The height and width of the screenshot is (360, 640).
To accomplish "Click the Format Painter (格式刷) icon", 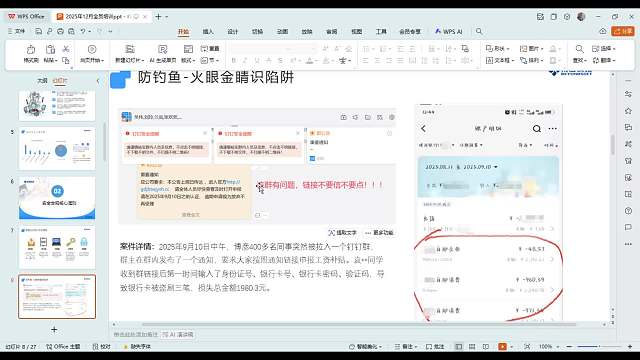I will [x=31, y=50].
